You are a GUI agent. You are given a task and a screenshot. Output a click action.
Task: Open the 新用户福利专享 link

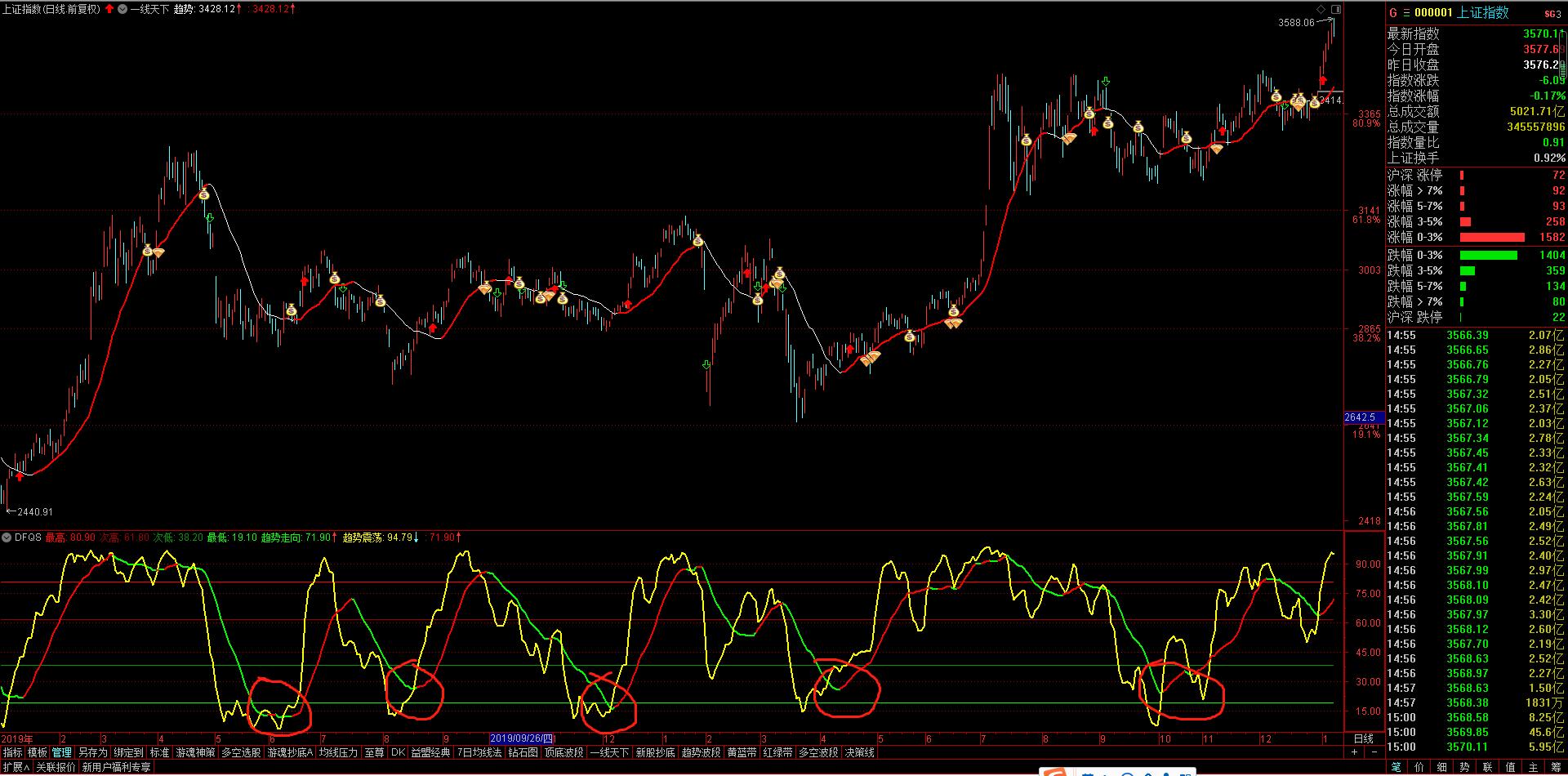coord(116,767)
